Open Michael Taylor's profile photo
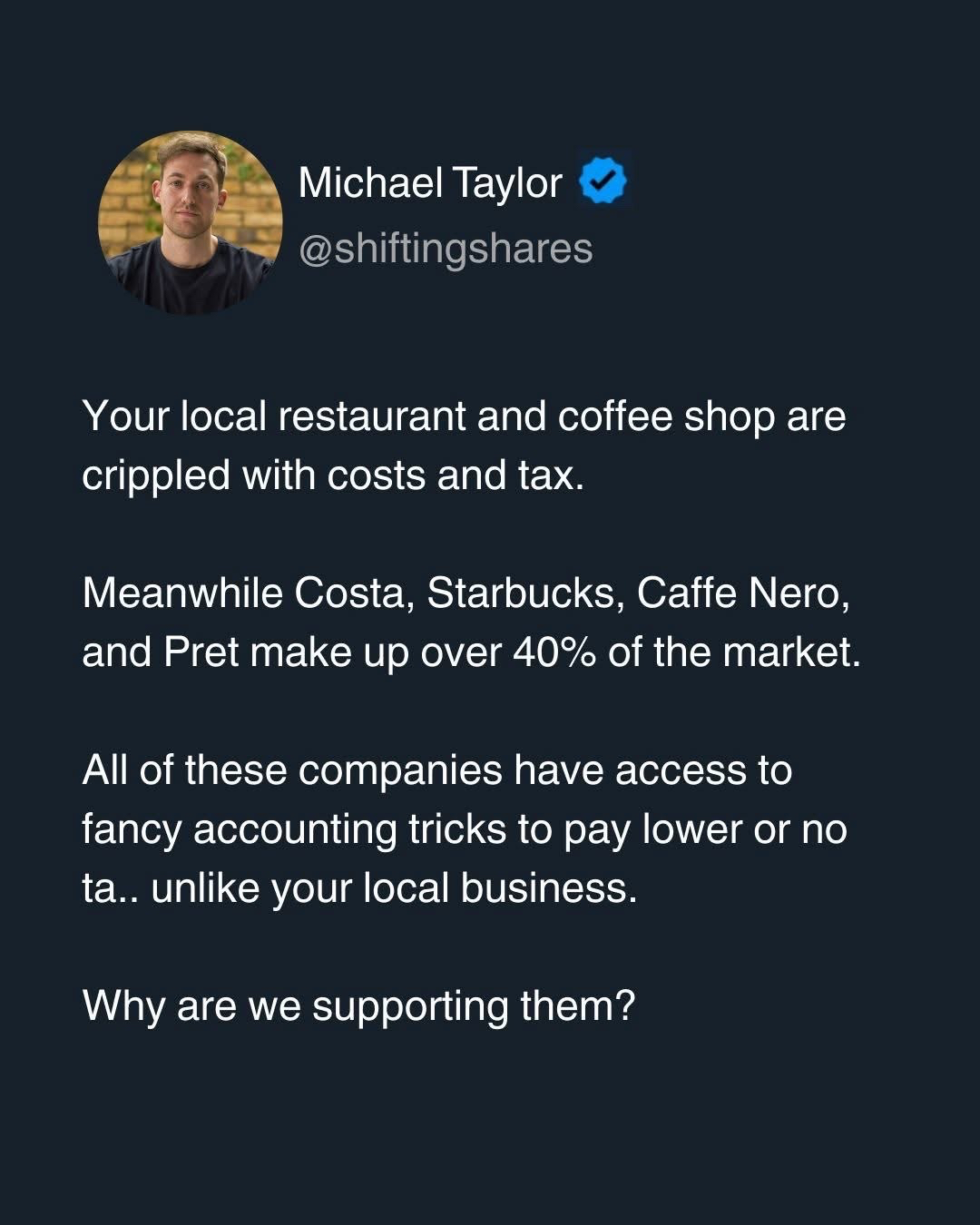This screenshot has width=980, height=1225. point(191,222)
